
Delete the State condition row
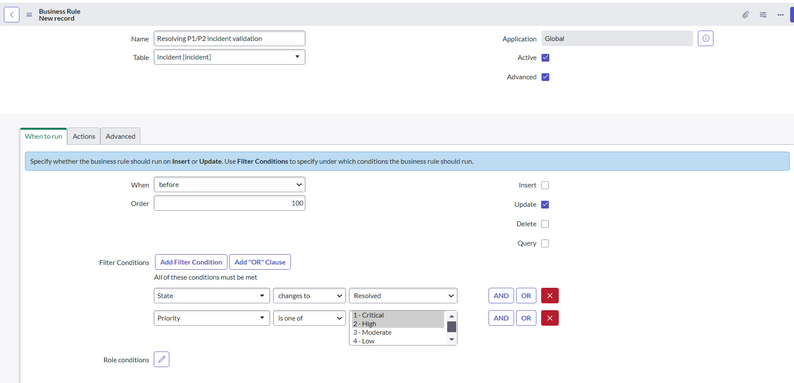(550, 296)
